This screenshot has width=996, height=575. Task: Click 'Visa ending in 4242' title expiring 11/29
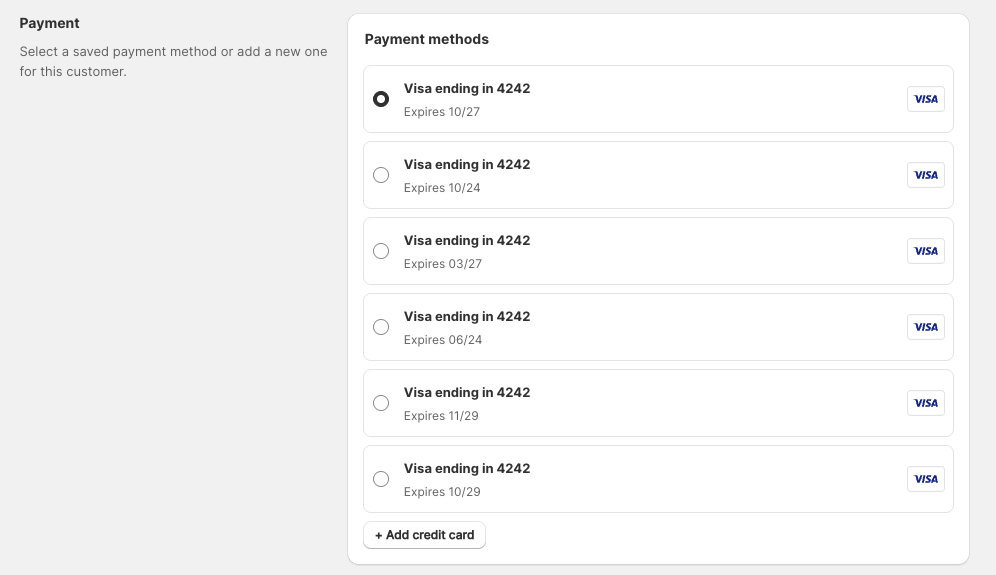(x=467, y=392)
